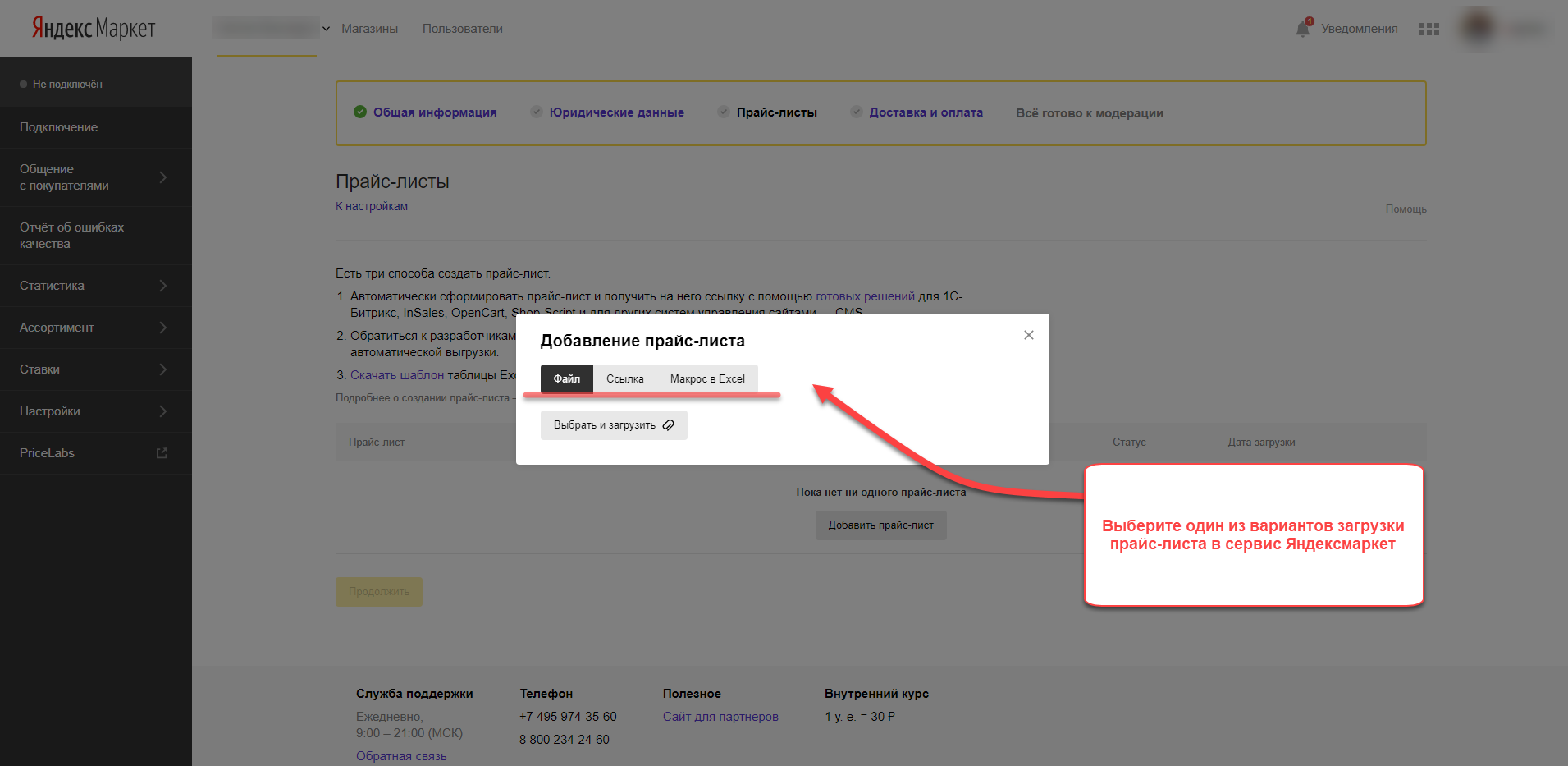
Task: Open the Помощь link
Action: point(1406,209)
